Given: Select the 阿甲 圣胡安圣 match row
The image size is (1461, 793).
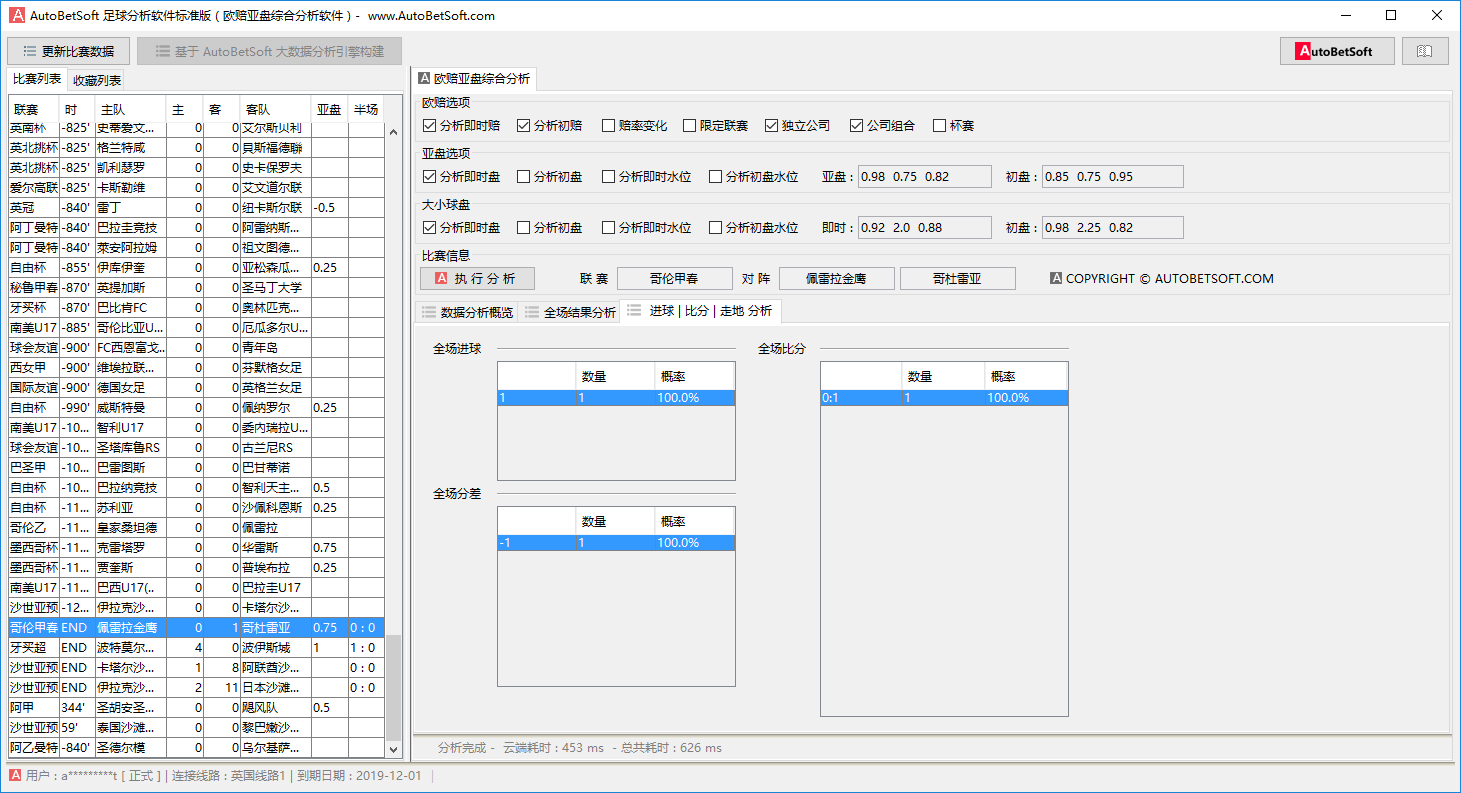Looking at the screenshot, I should 196,707.
